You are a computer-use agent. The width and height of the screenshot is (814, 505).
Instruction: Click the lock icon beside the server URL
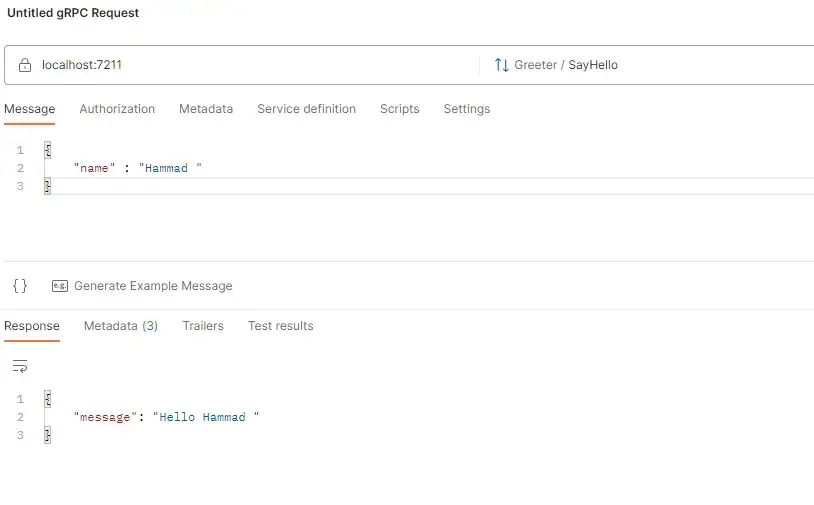point(25,65)
